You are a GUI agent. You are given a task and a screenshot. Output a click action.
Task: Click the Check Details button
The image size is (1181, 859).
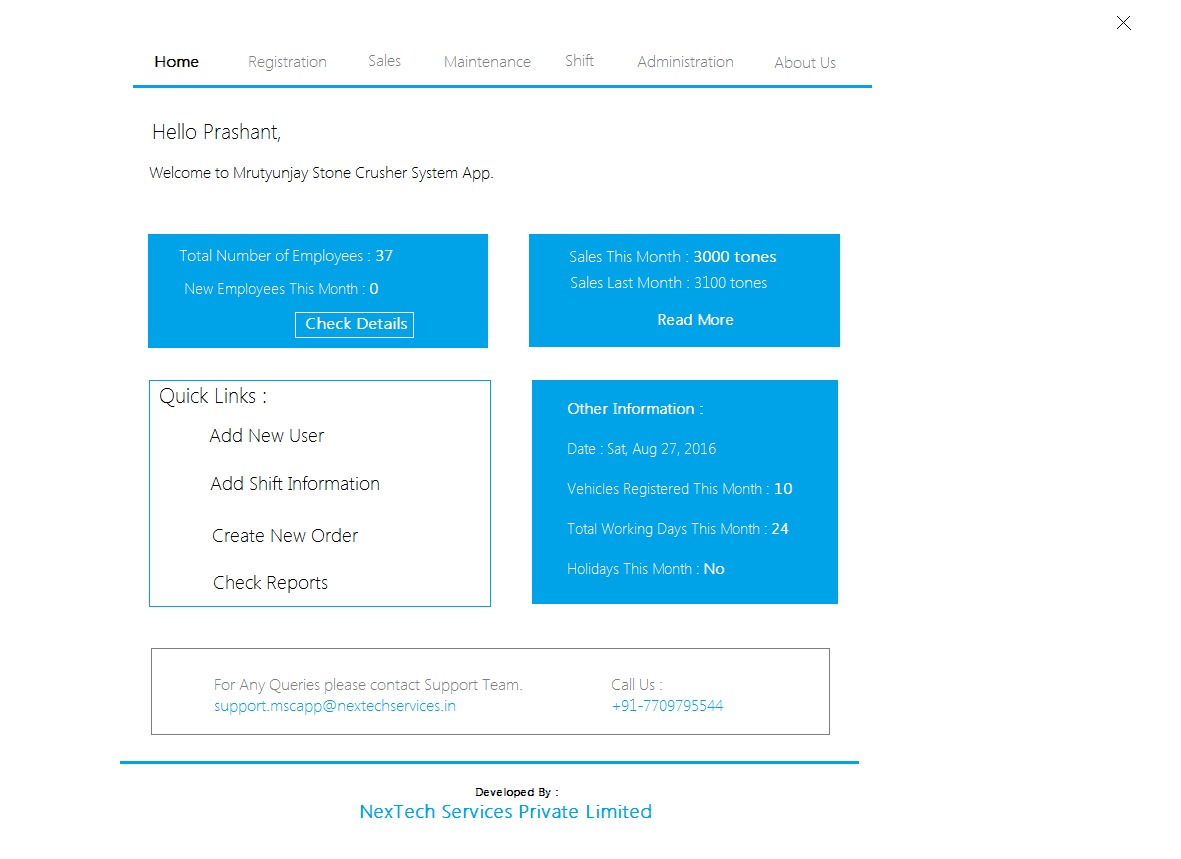click(x=355, y=324)
